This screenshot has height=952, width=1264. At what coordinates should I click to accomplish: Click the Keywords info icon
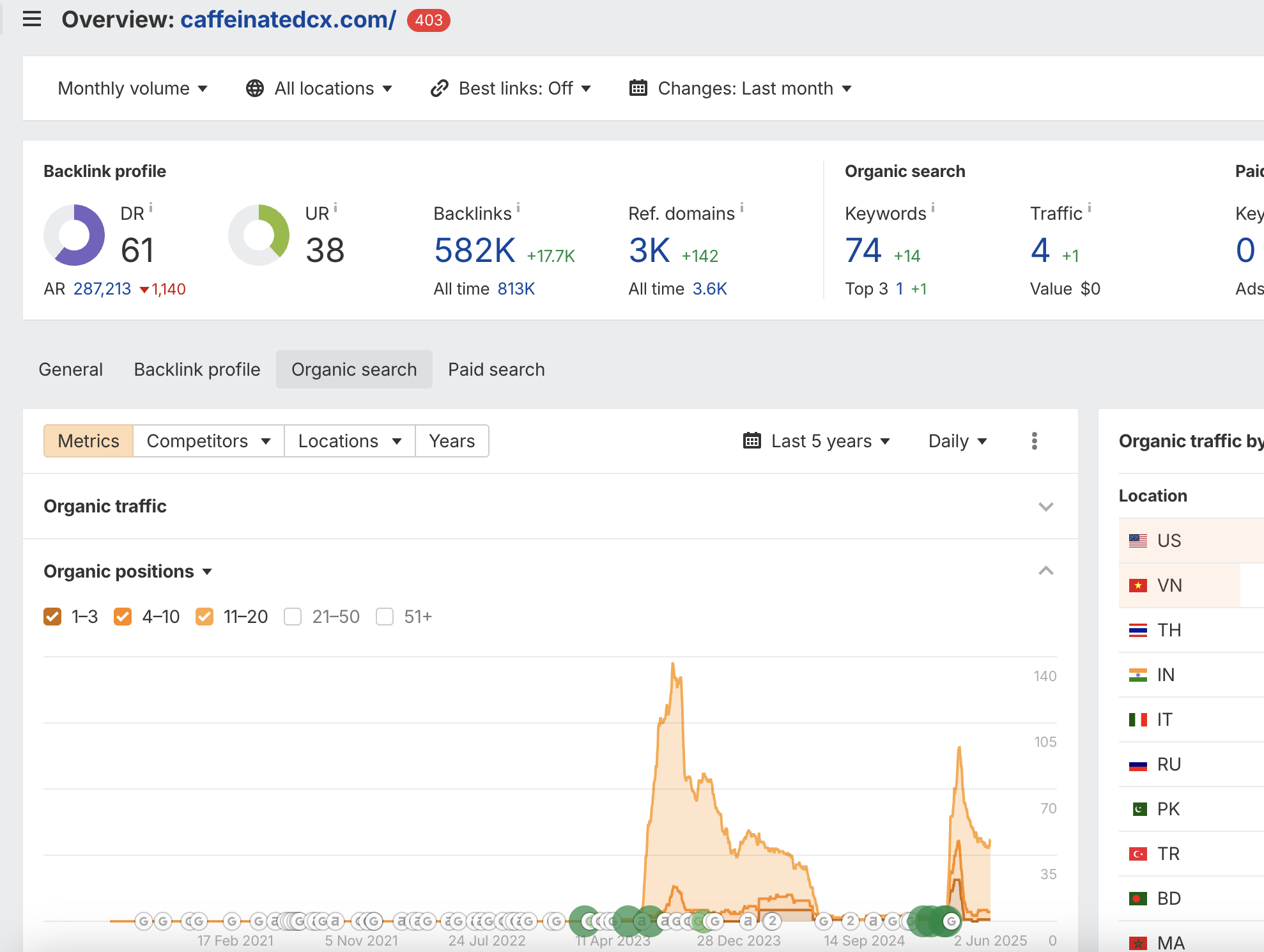click(x=933, y=208)
